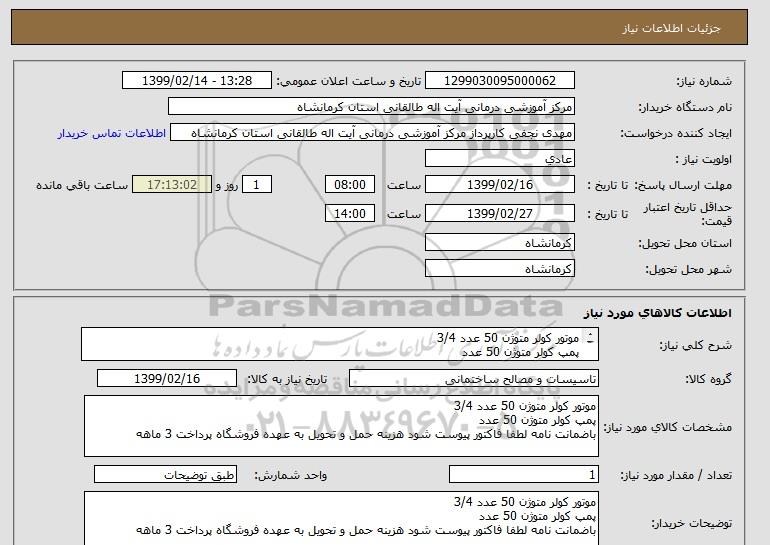Click the goods group field تاسیسات و مصالح ساختمانی
Screen dimensions: 770x545
pos(474,379)
